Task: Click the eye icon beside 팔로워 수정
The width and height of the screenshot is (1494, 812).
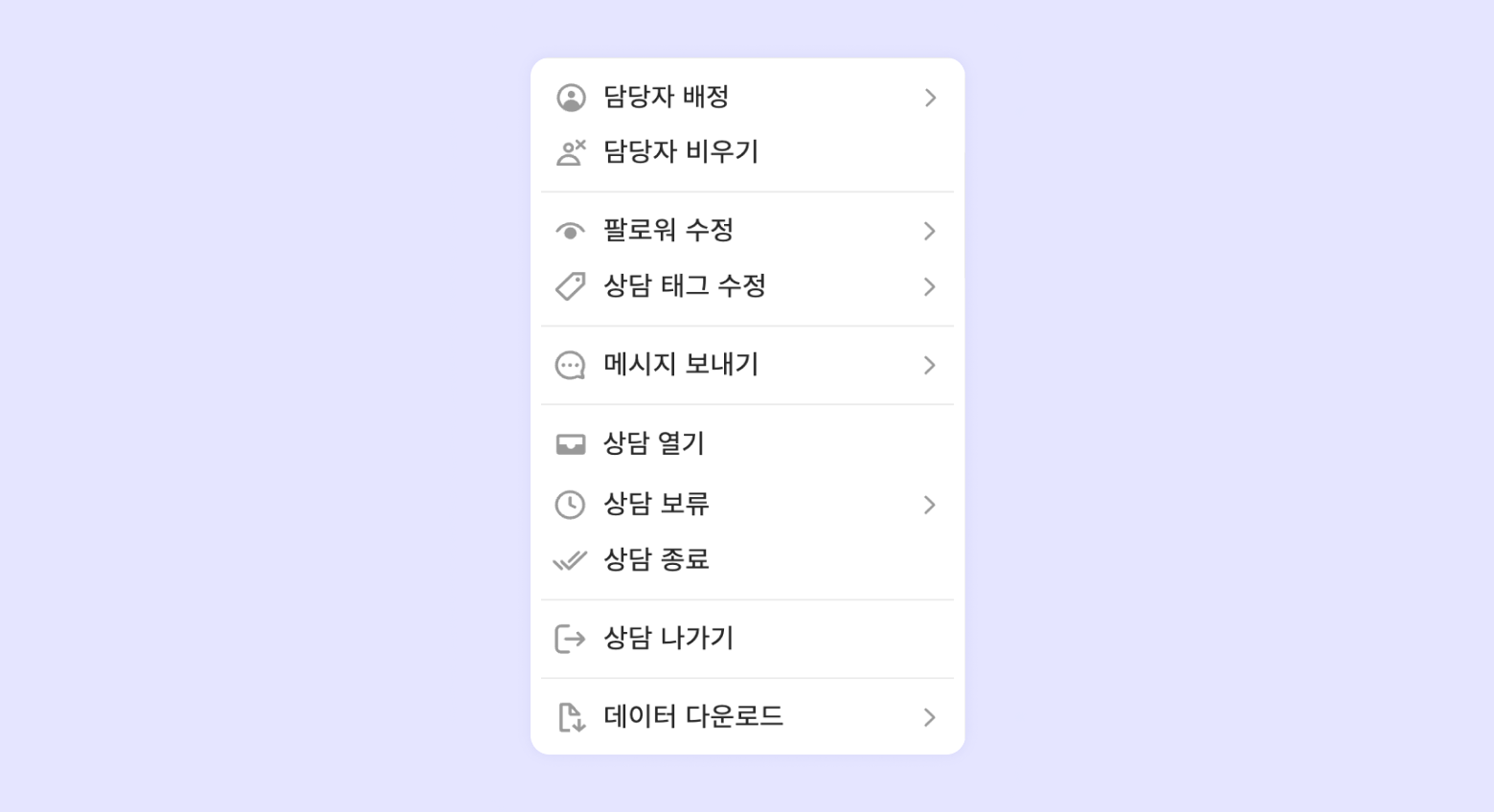Action: (571, 232)
